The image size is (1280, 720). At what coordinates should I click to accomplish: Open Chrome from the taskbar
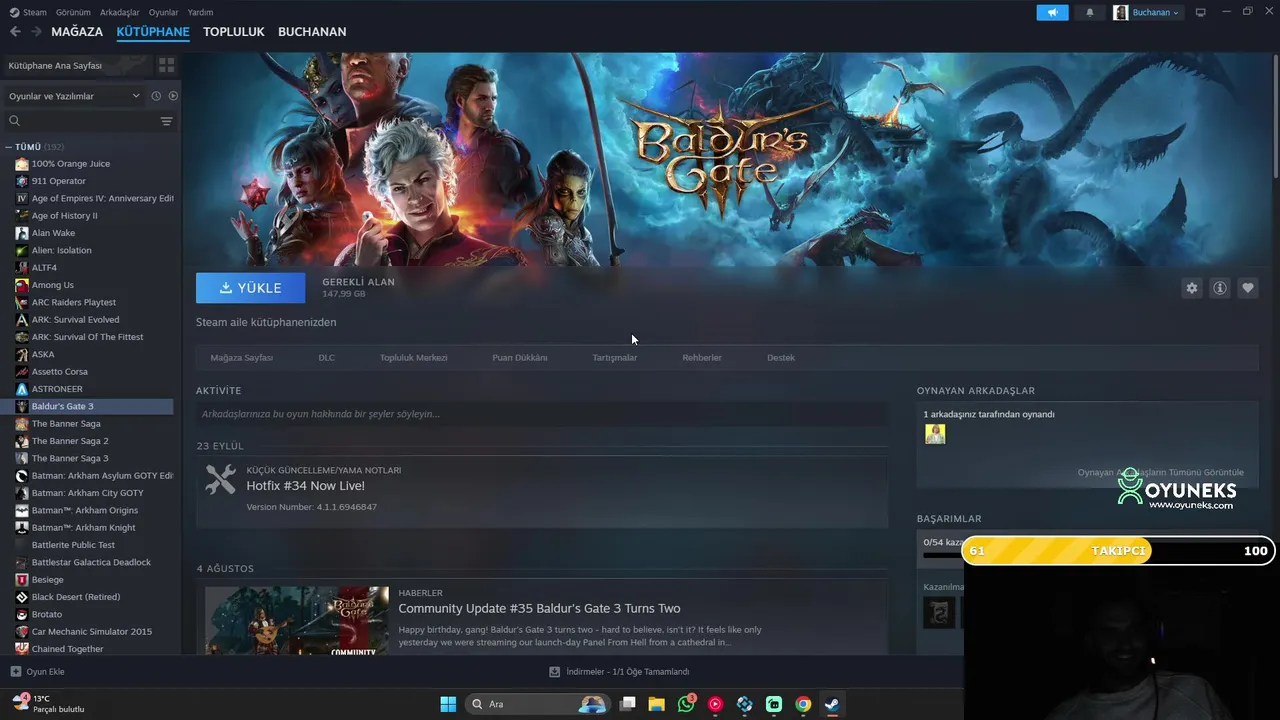pyautogui.click(x=803, y=704)
